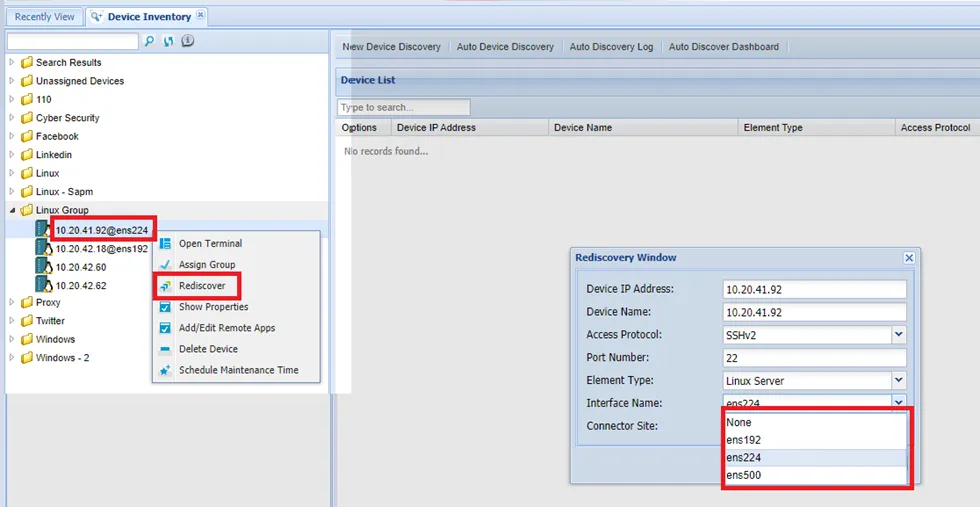Click the info icon above the device tree
The image size is (980, 507).
pyautogui.click(x=188, y=41)
